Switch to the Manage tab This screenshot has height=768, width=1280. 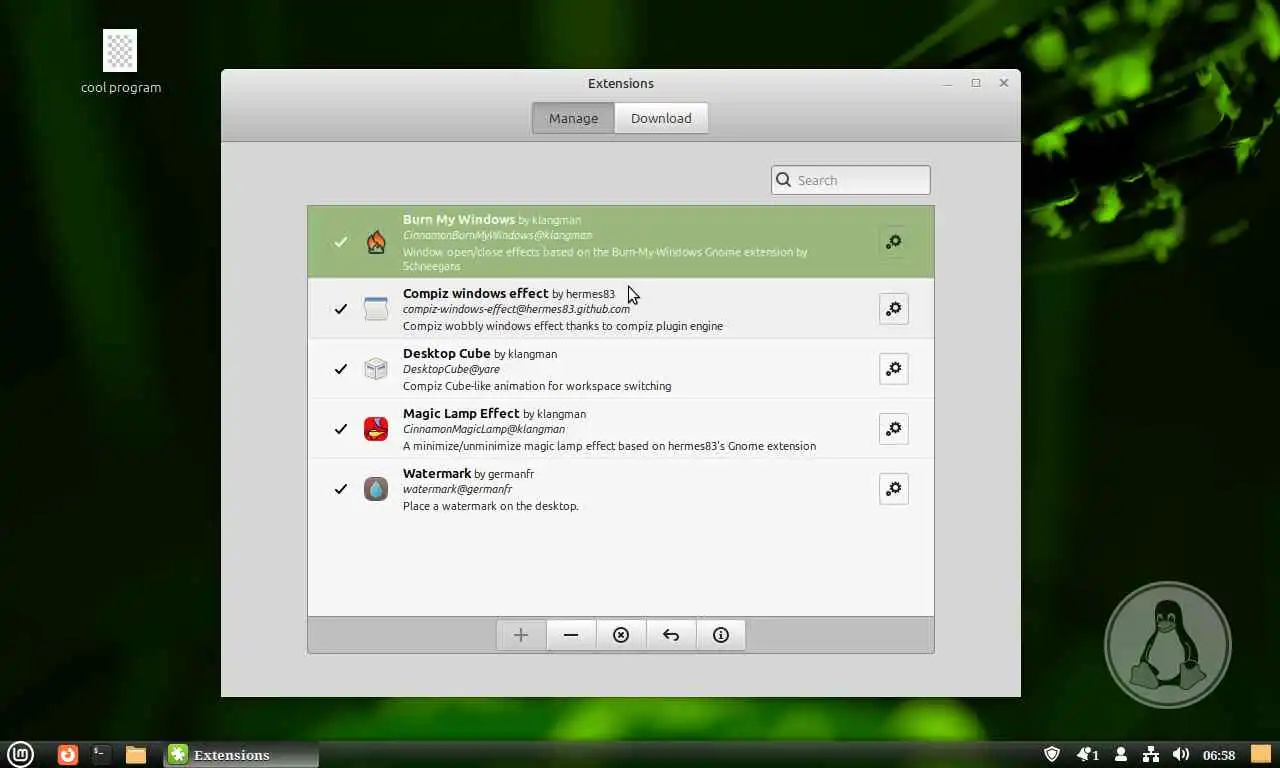(x=573, y=118)
